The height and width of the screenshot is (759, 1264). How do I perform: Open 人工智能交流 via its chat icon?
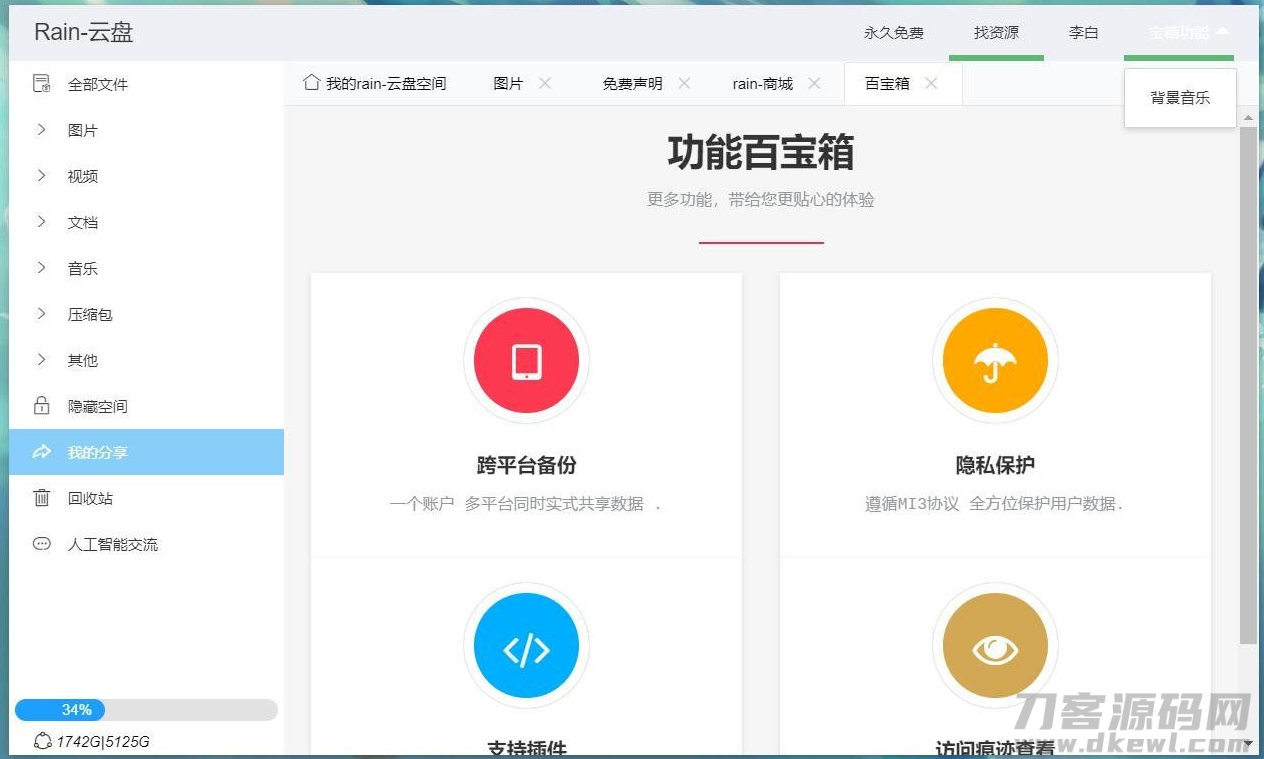coord(41,544)
